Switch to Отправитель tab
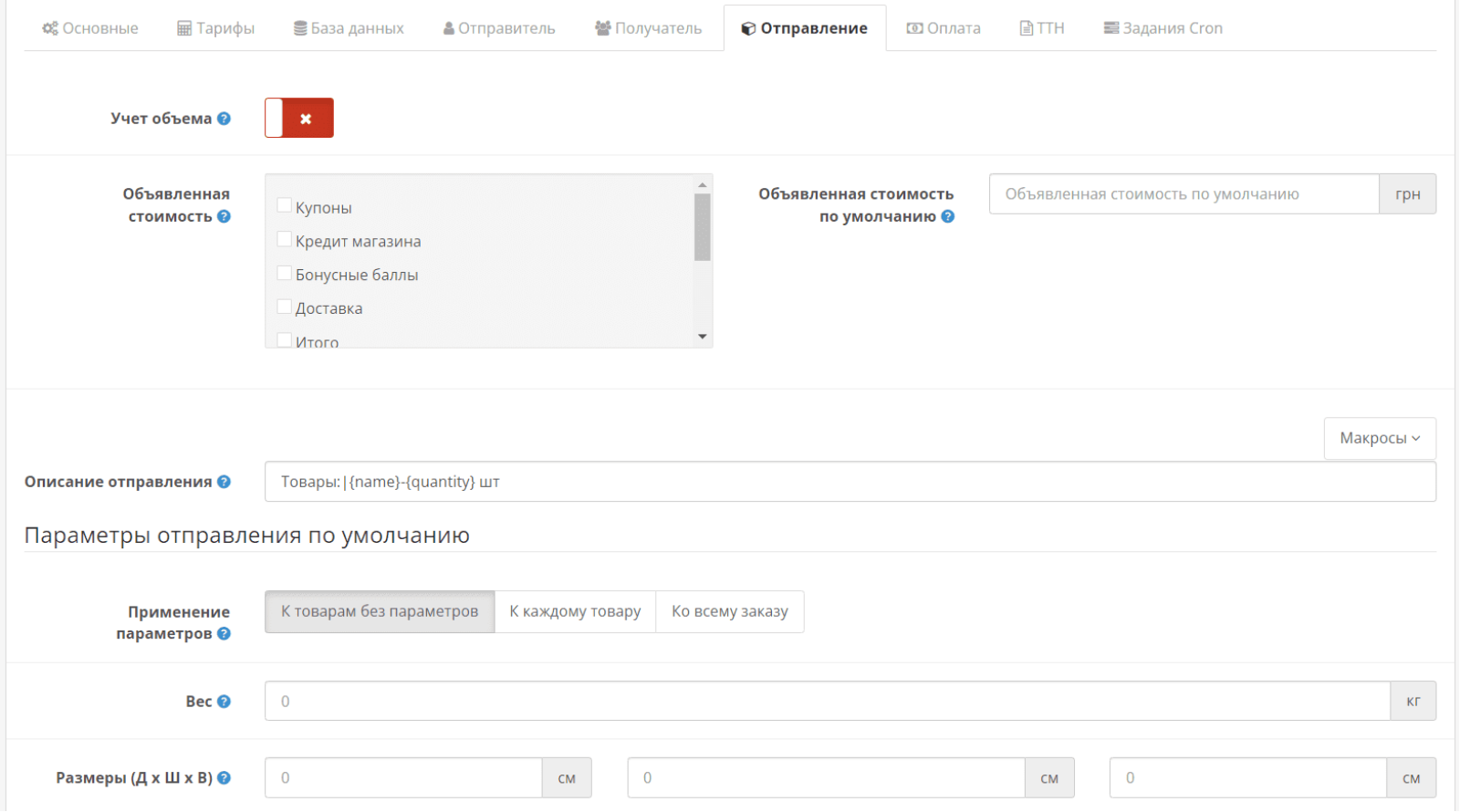This screenshot has width=1460, height=812. click(x=499, y=28)
